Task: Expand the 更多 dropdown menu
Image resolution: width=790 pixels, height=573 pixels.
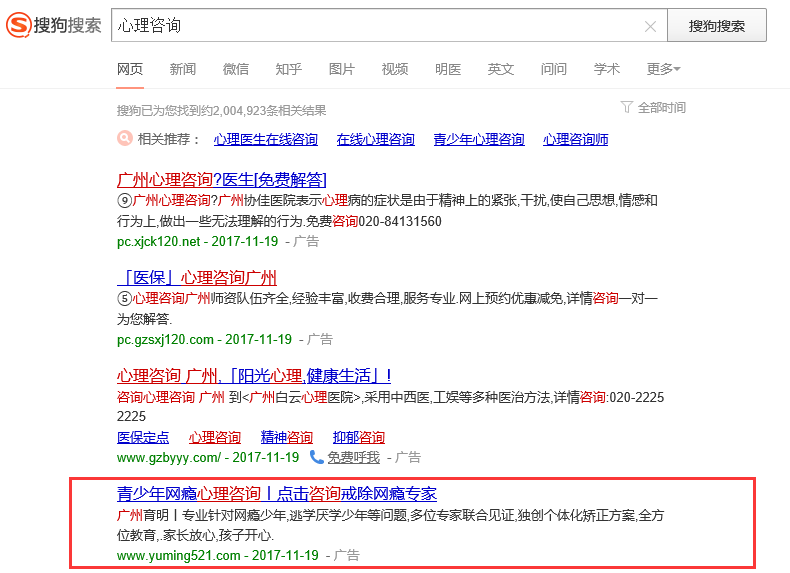Action: [x=664, y=69]
